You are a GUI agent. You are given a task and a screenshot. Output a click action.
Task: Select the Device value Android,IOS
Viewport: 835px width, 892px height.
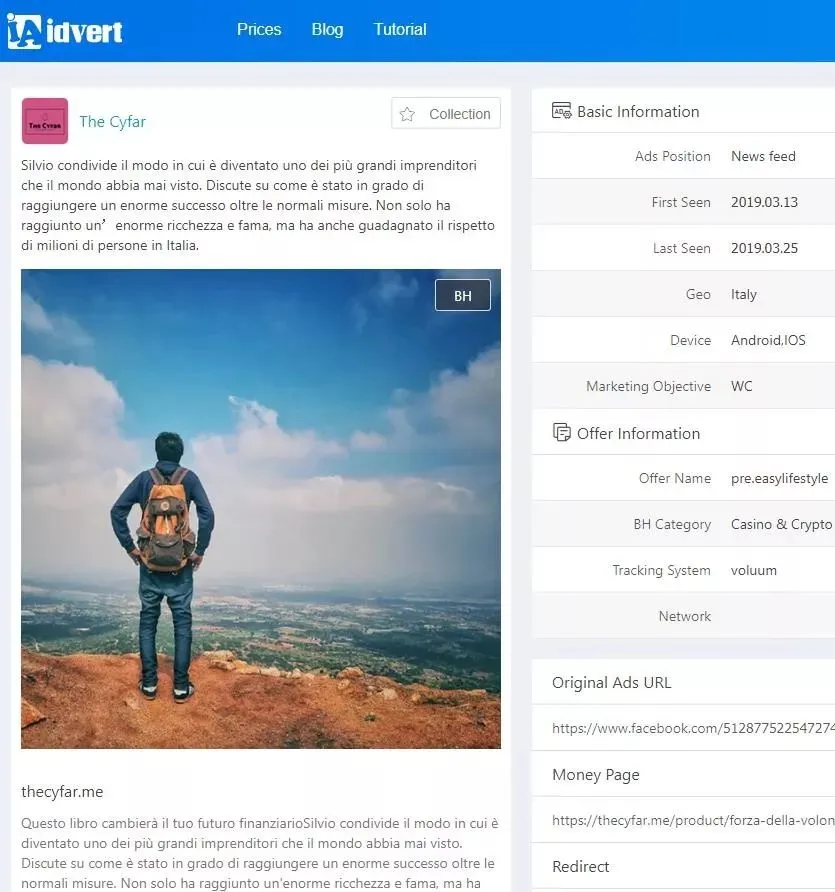click(x=768, y=340)
